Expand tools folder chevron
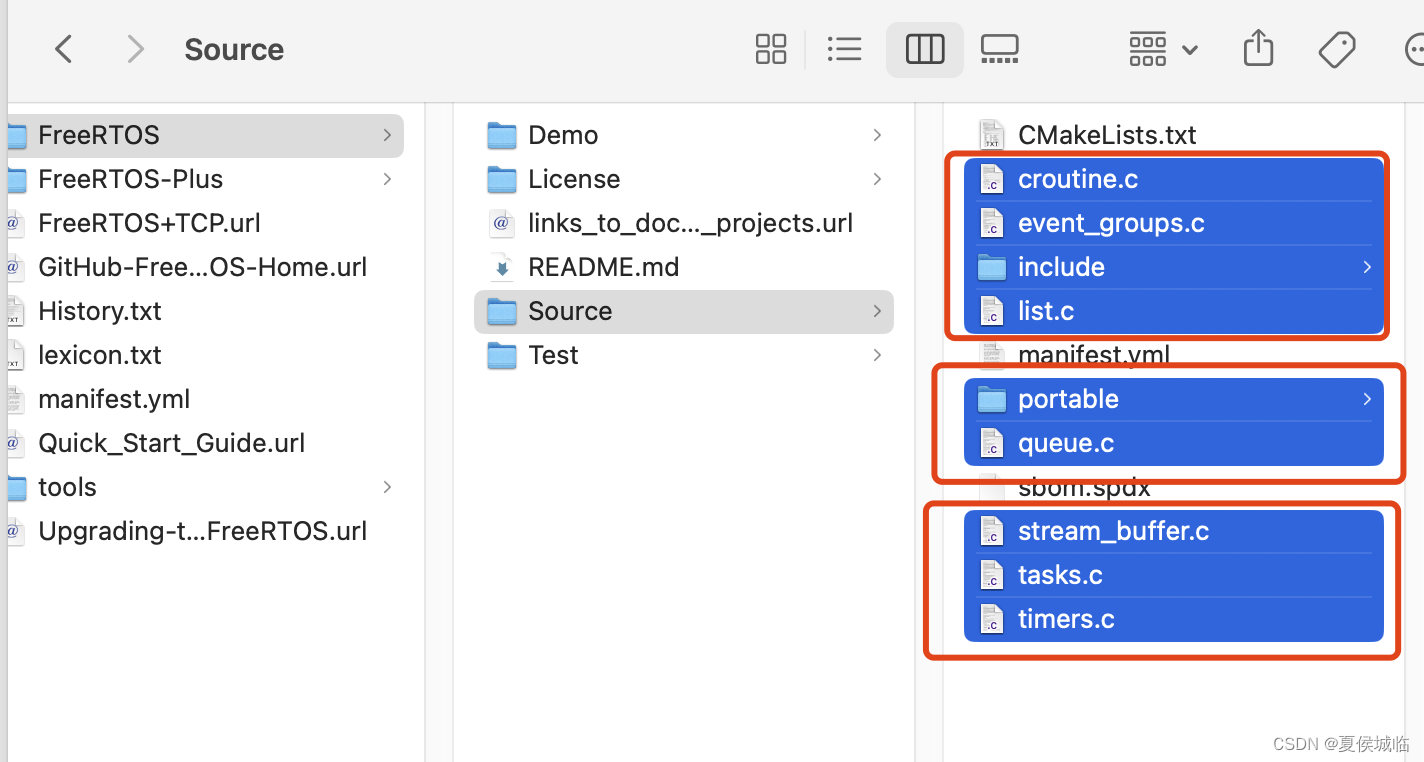 (387, 487)
